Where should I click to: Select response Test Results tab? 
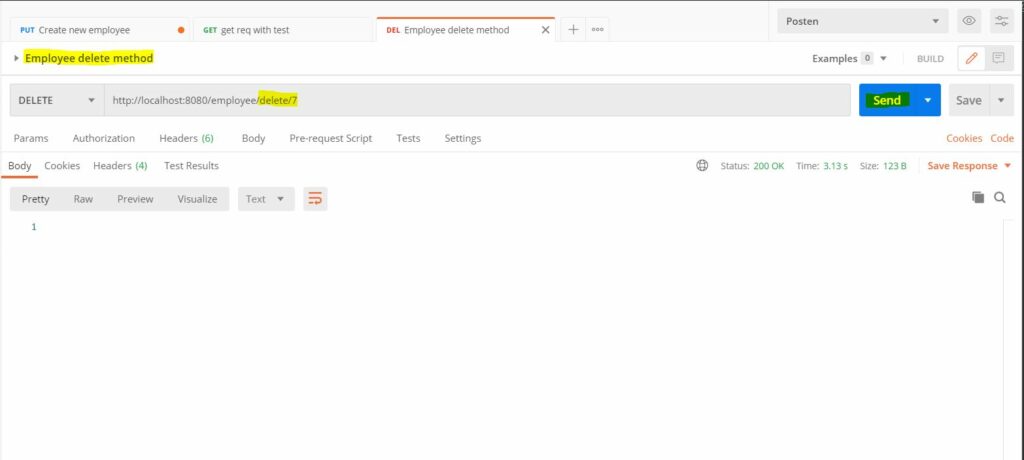[191, 166]
